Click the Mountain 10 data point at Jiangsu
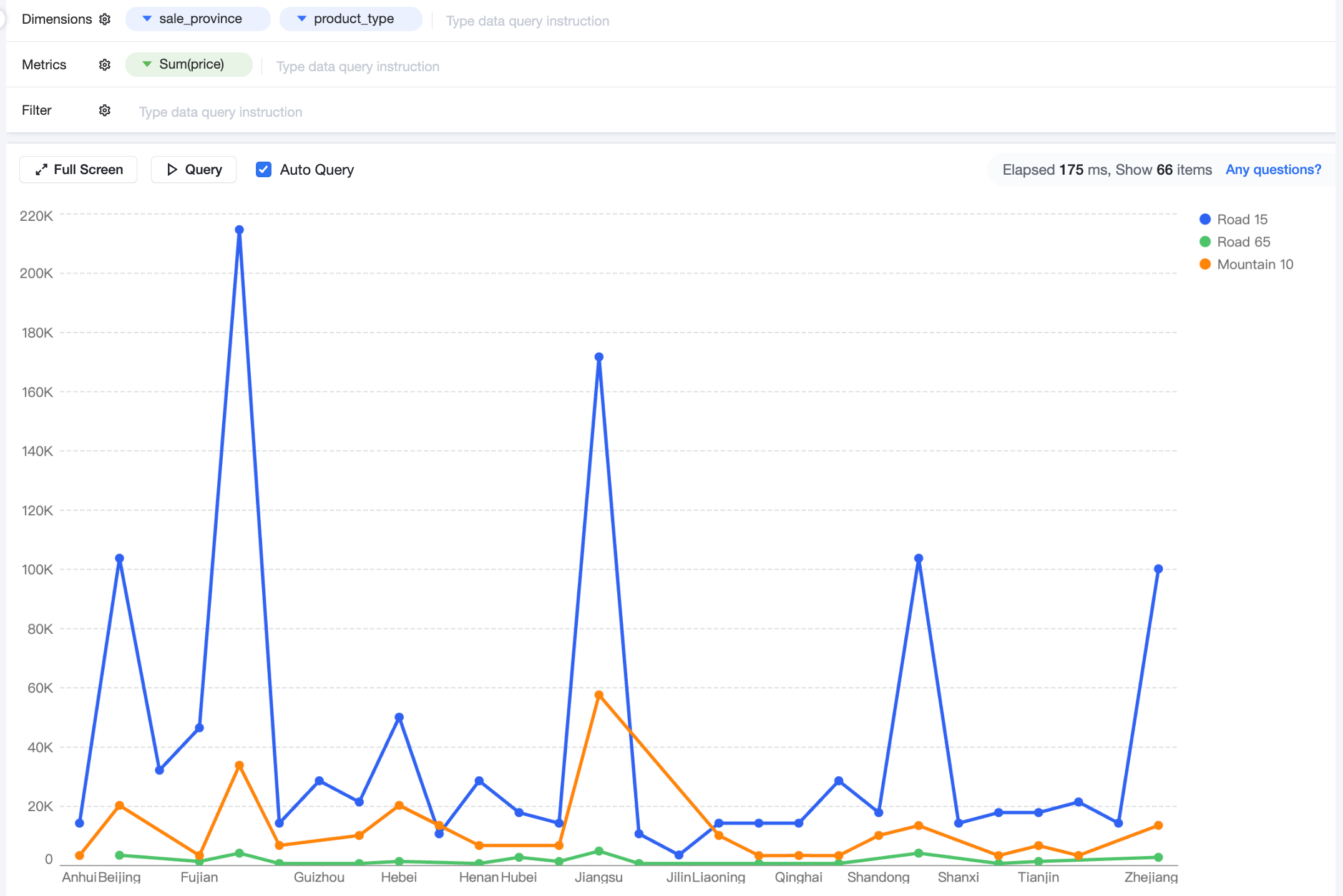 pyautogui.click(x=599, y=695)
